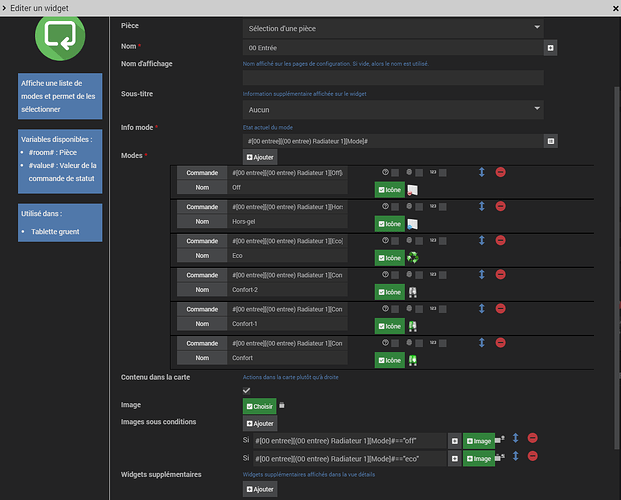
Task: Enable the 123 code checkbox on the Eco row
Action: (x=442, y=241)
